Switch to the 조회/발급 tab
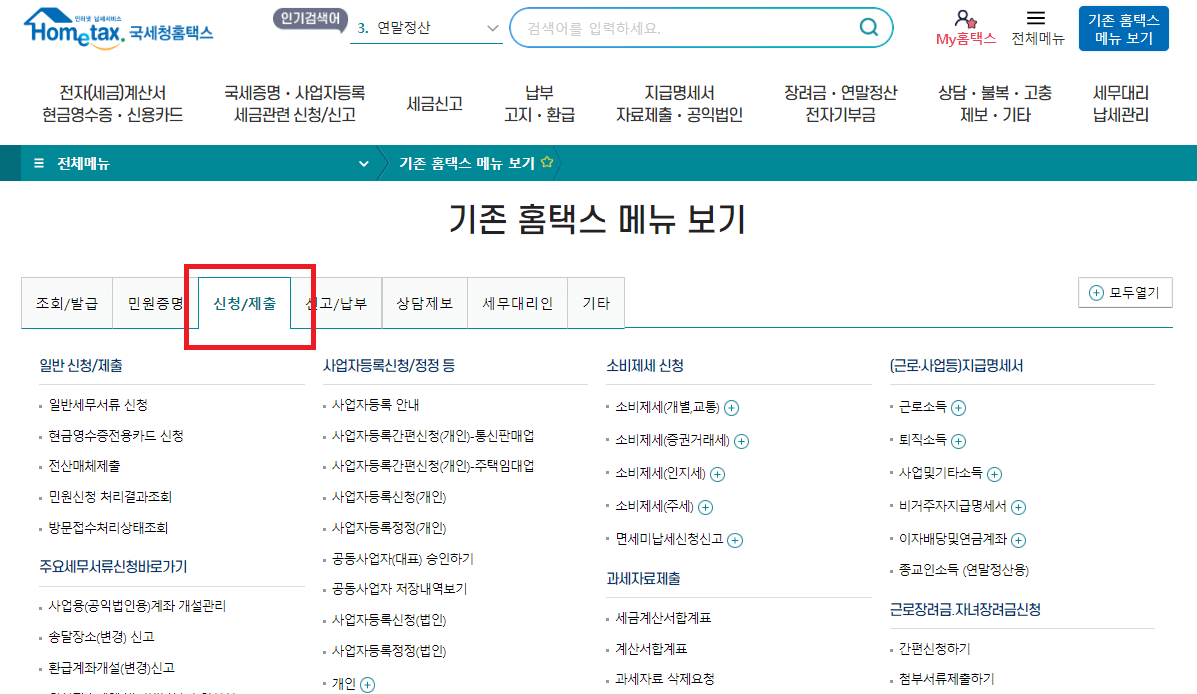 [x=66, y=303]
